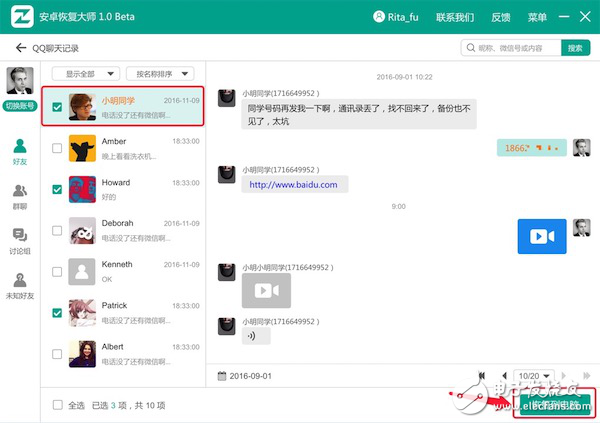The image size is (600, 423).
Task: Click the 恢复到电脑 recover button
Action: (553, 405)
